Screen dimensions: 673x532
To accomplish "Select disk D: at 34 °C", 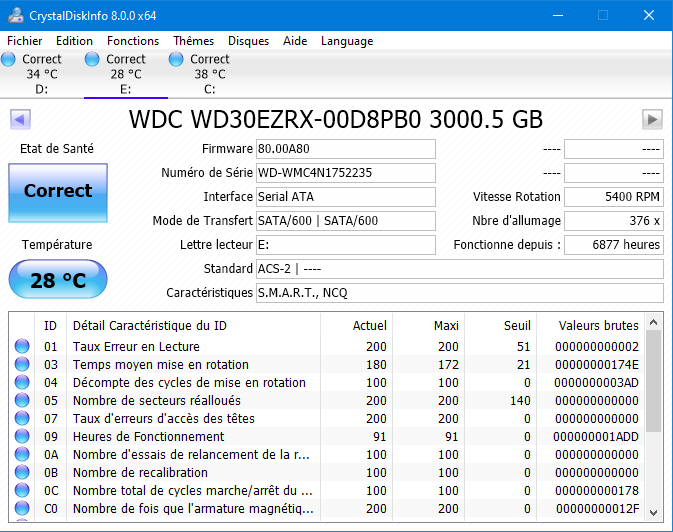I will [x=42, y=74].
